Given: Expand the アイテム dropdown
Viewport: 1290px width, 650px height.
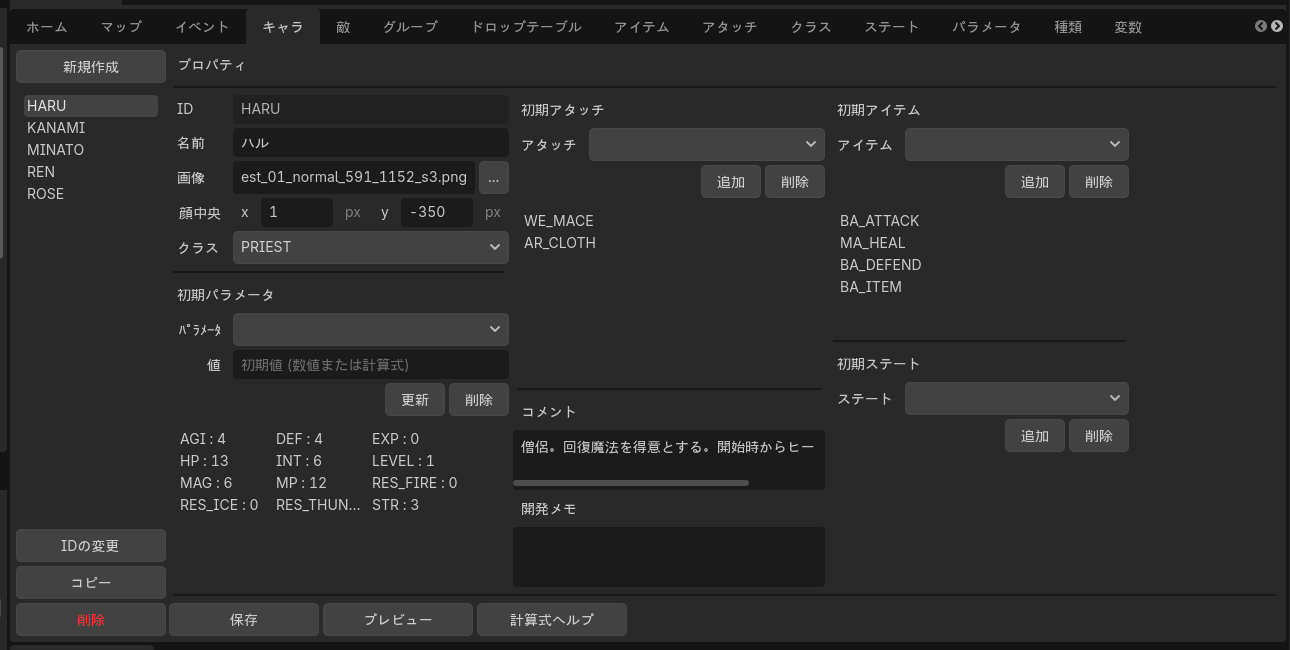Looking at the screenshot, I should click(x=1017, y=145).
